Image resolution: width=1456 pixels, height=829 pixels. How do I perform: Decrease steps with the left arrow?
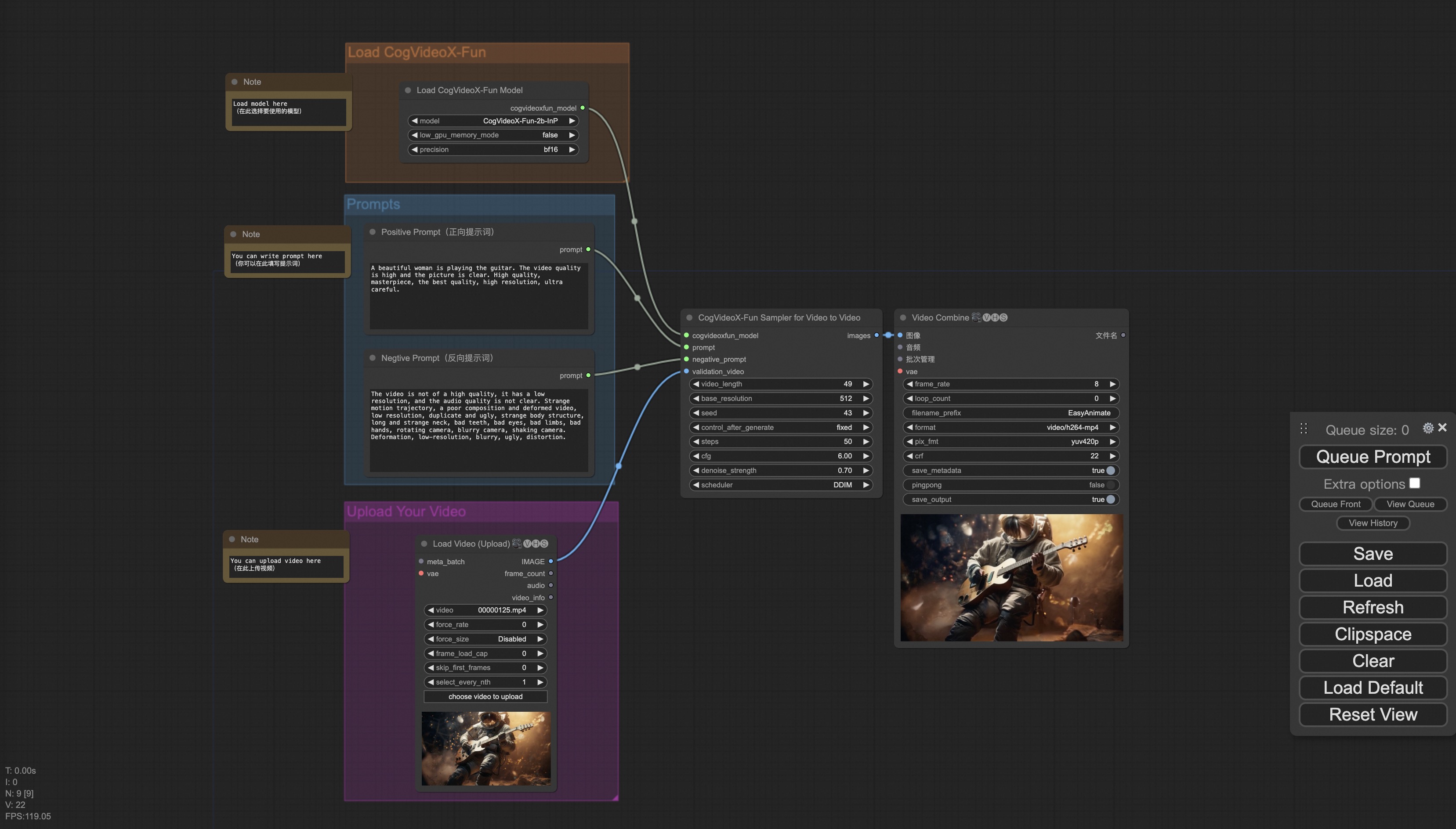pos(695,441)
